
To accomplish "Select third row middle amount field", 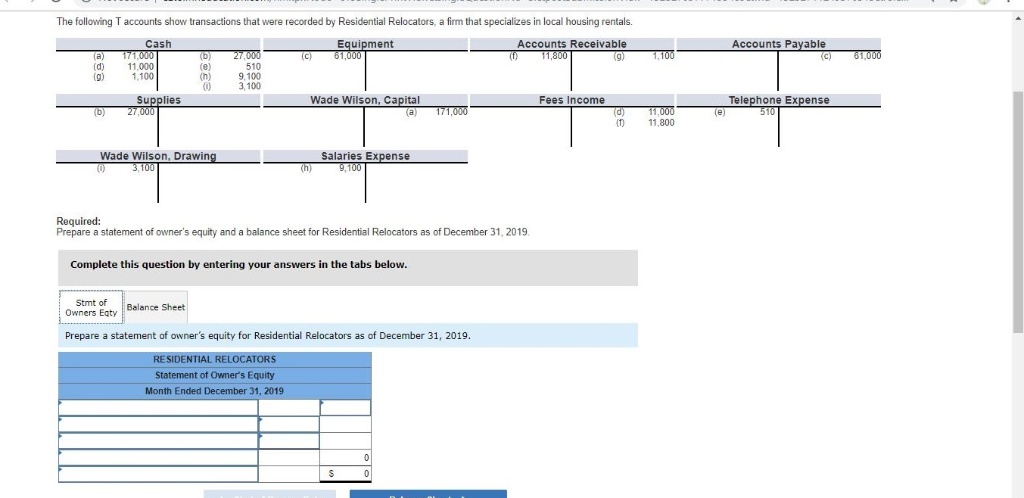I will click(289, 441).
